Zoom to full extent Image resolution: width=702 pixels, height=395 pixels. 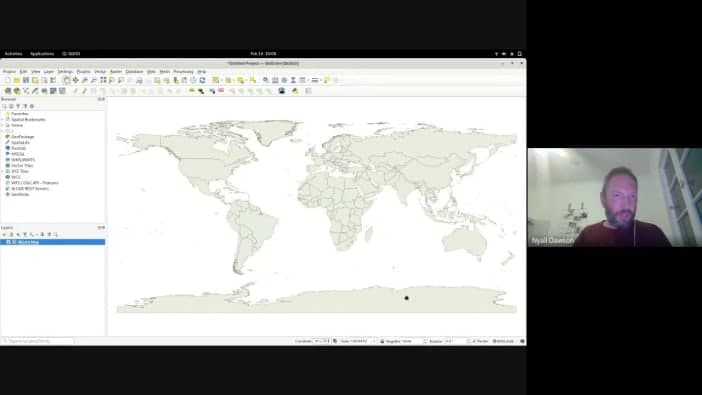(x=103, y=80)
